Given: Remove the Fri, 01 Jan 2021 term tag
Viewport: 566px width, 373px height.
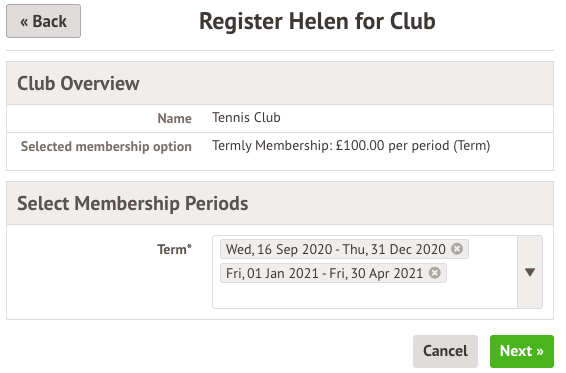Looking at the screenshot, I should click(x=435, y=273).
